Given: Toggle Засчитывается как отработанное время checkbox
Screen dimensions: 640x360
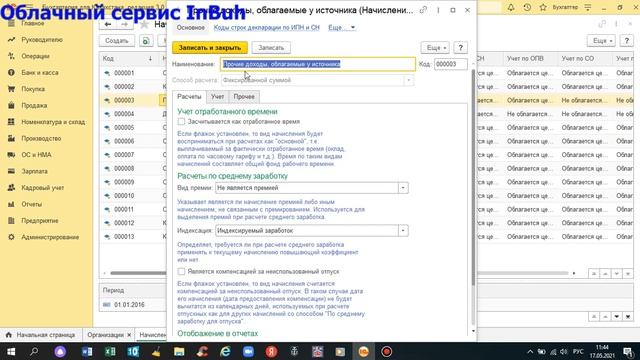Looking at the screenshot, I should pos(181,122).
